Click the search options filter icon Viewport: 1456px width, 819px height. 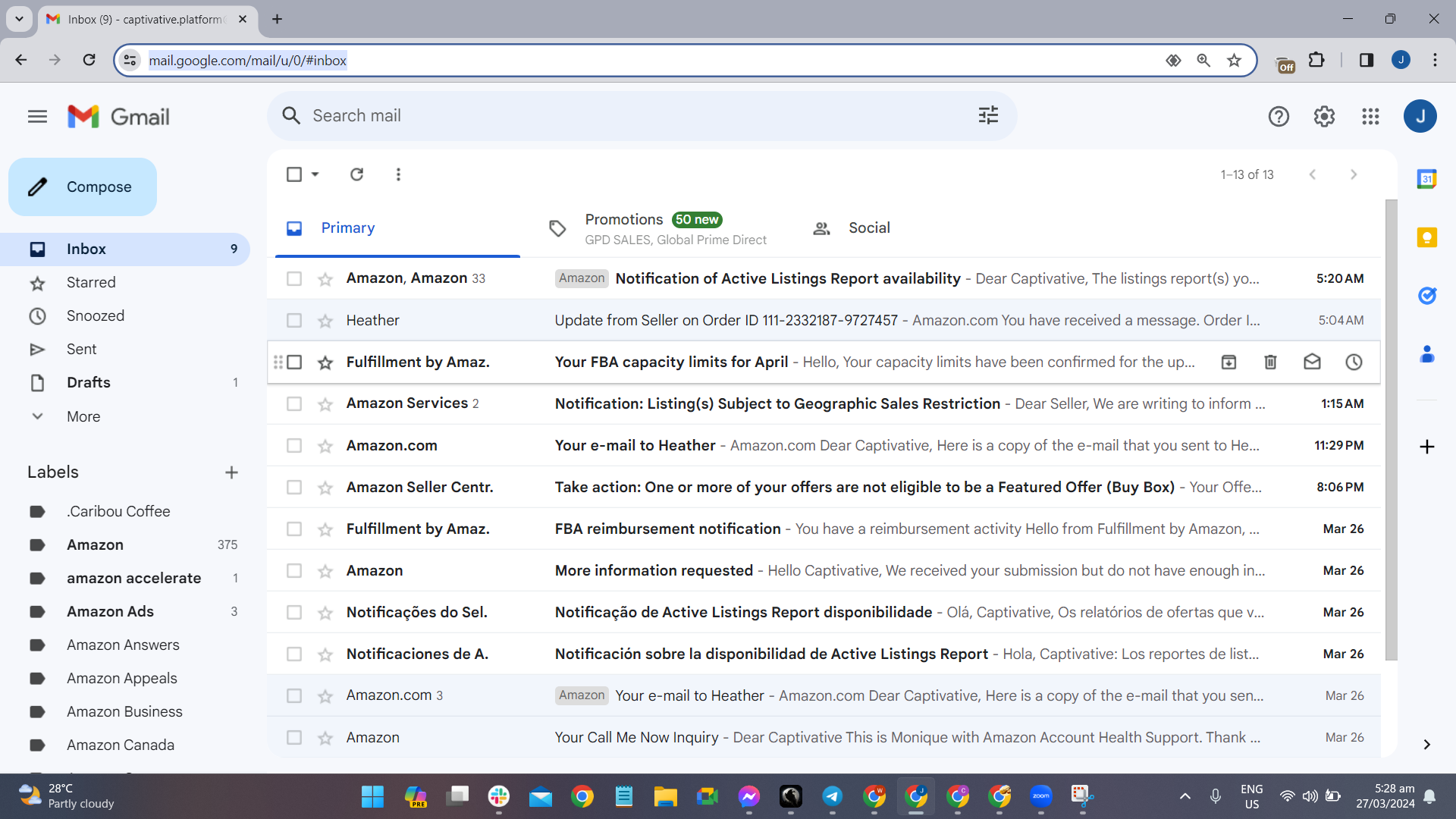coord(988,115)
